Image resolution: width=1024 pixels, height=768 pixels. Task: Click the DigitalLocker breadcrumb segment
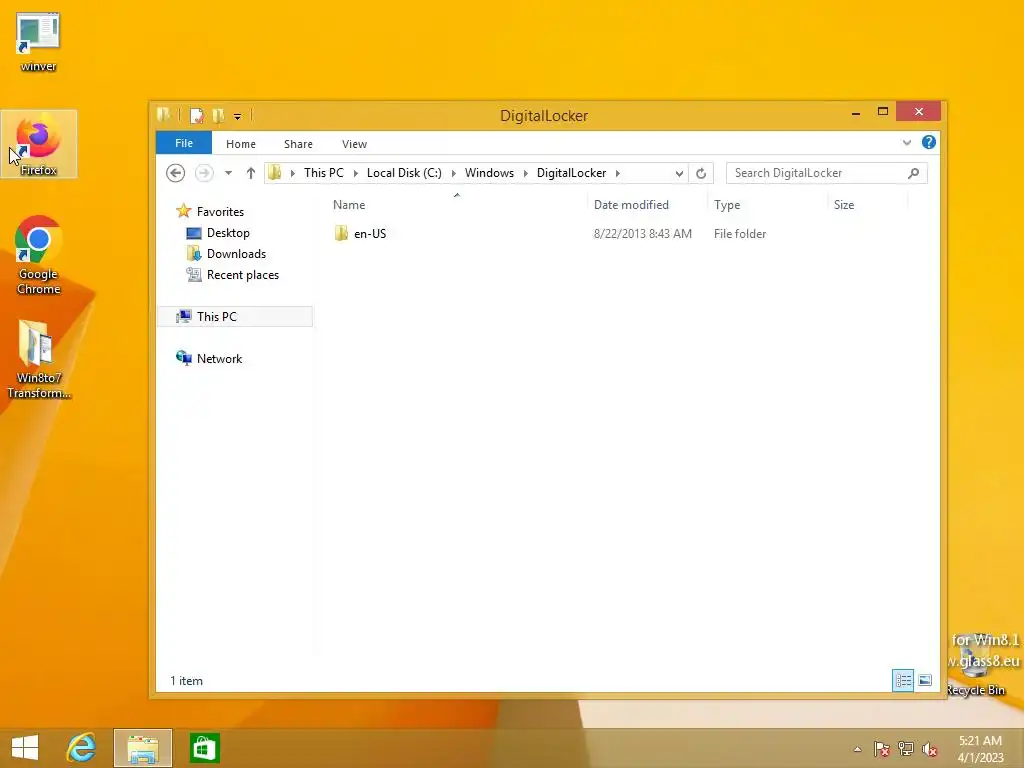pos(571,173)
